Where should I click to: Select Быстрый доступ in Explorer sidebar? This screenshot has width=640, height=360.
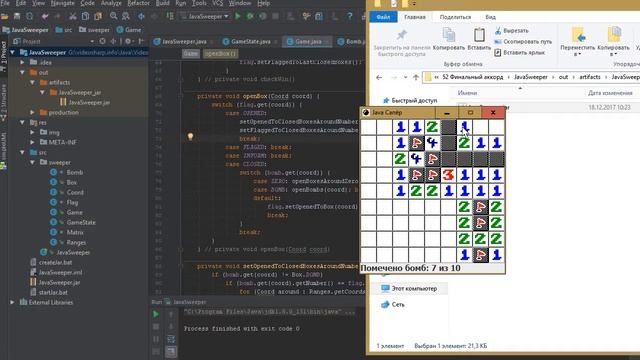[x=410, y=100]
